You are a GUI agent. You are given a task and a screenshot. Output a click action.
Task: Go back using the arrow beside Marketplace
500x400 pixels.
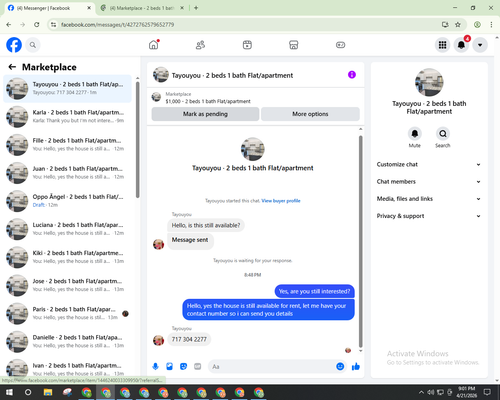pyautogui.click(x=12, y=67)
